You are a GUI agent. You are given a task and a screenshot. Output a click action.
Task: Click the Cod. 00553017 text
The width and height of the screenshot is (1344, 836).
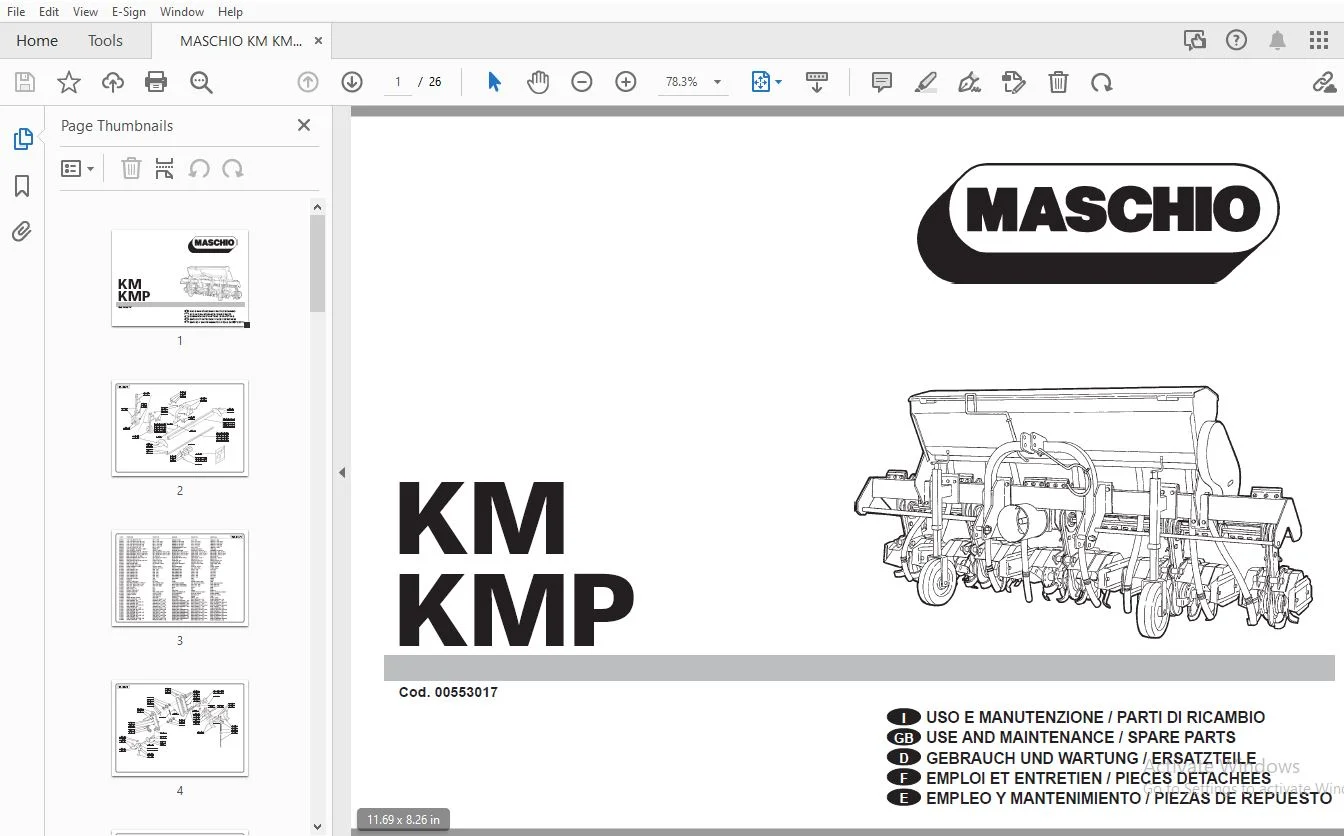[448, 692]
